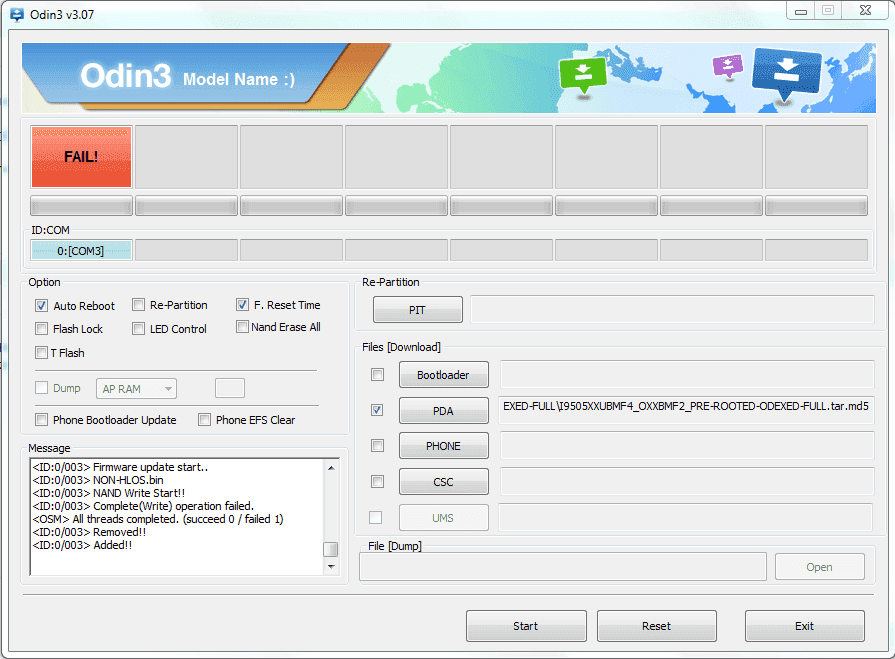This screenshot has width=895, height=659.
Task: Browse for a Bootloader file
Action: click(444, 375)
